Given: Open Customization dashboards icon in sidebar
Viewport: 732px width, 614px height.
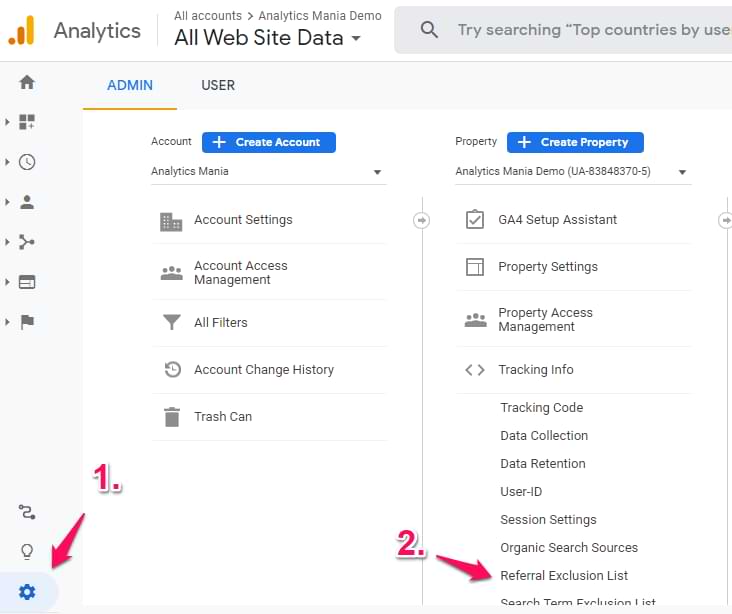Looking at the screenshot, I should pyautogui.click(x=27, y=122).
